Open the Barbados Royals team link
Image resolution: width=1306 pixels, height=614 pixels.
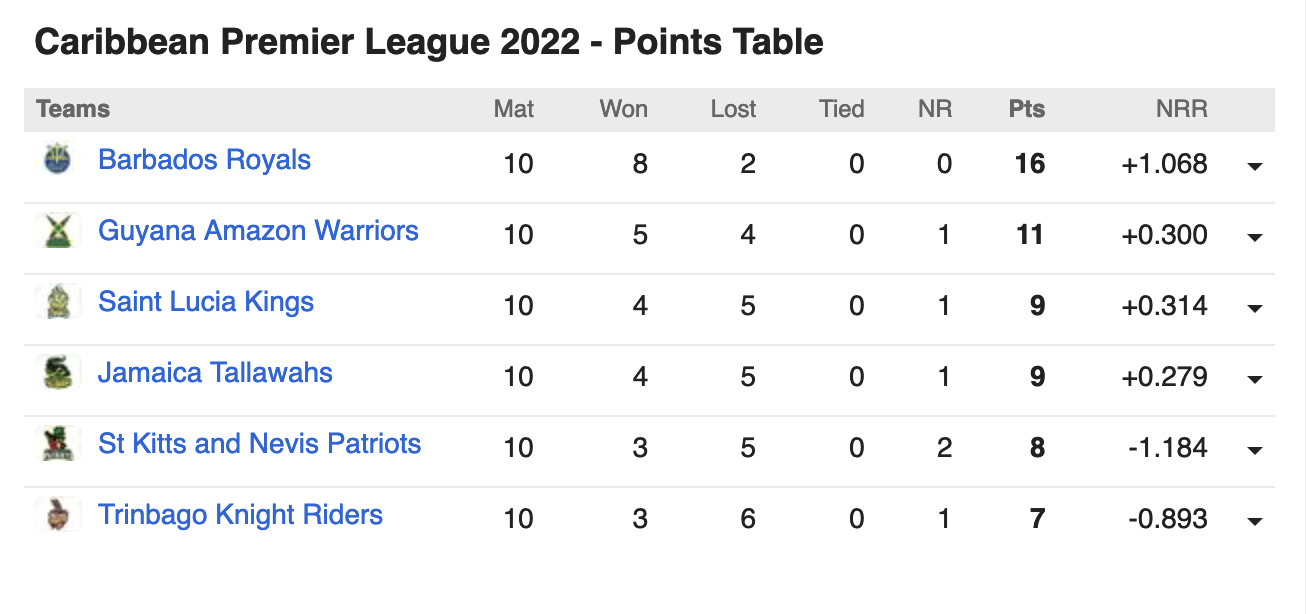coord(204,160)
